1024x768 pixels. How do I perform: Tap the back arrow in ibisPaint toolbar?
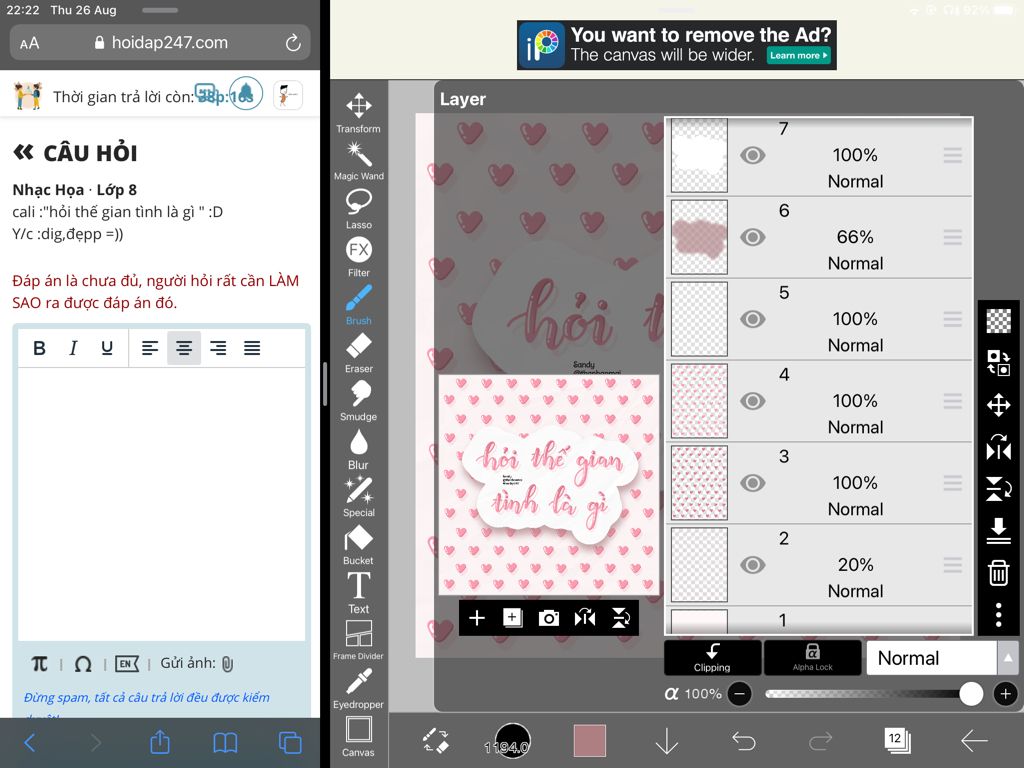(974, 741)
